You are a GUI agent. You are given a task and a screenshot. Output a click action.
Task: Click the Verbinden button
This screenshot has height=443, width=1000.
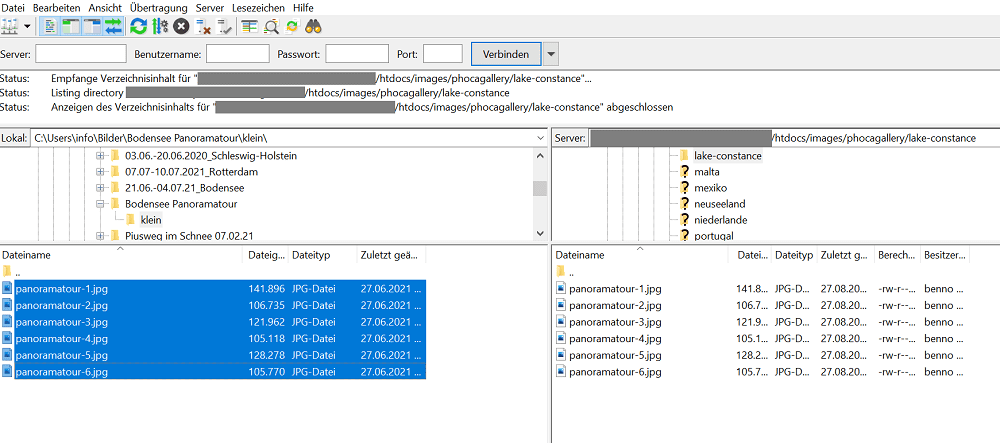coord(506,54)
